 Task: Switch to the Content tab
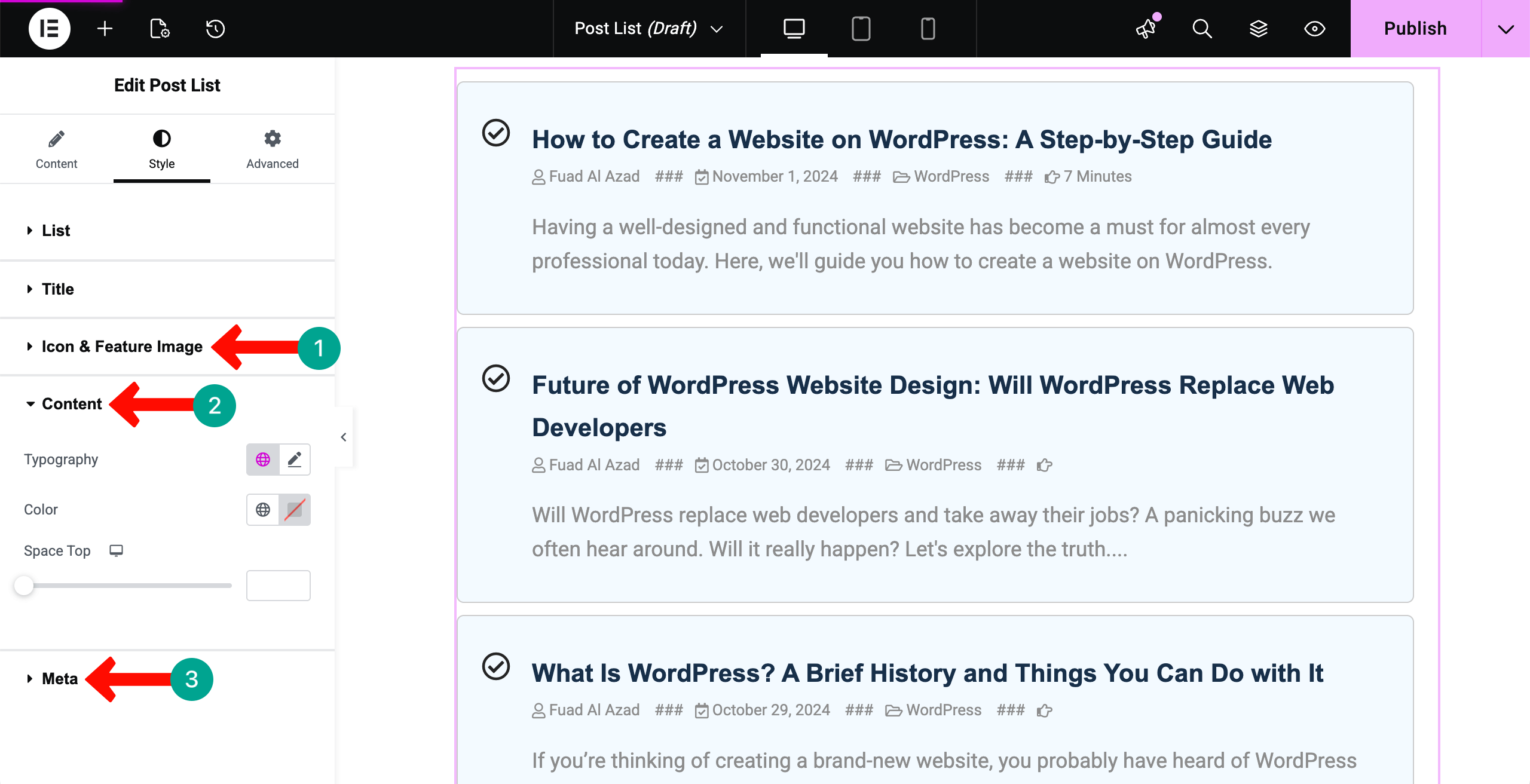(56, 149)
